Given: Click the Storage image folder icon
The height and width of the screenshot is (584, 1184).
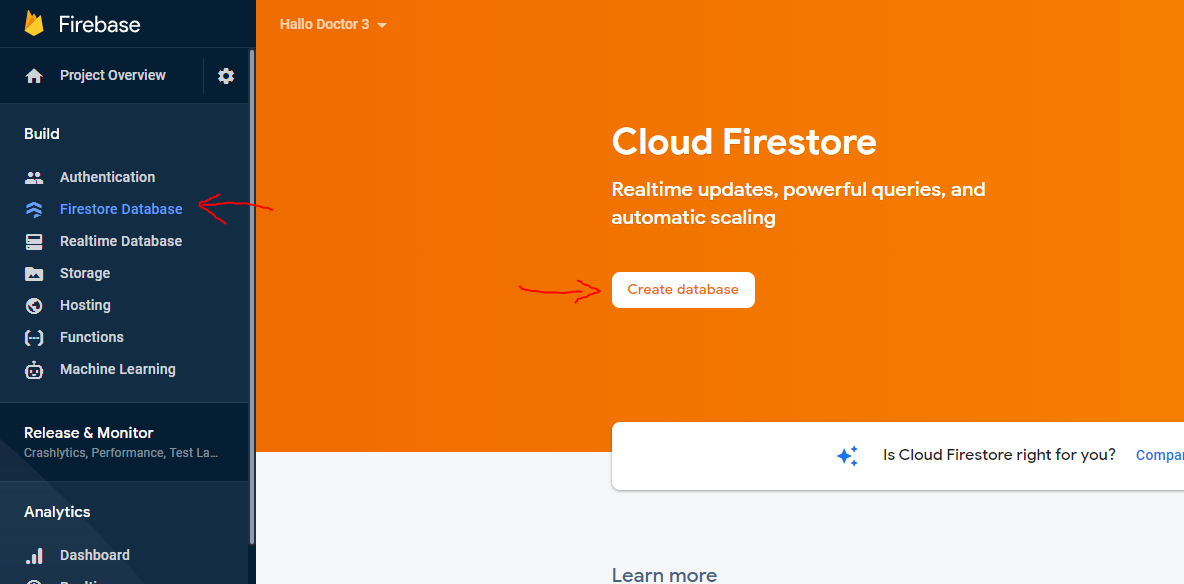Looking at the screenshot, I should (x=35, y=273).
